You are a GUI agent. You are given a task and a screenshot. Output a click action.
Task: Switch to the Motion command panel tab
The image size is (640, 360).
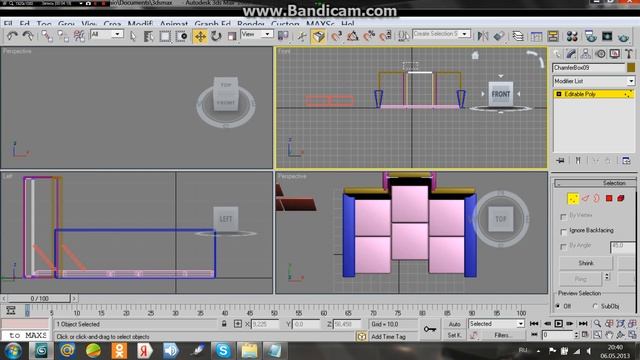[x=600, y=54]
